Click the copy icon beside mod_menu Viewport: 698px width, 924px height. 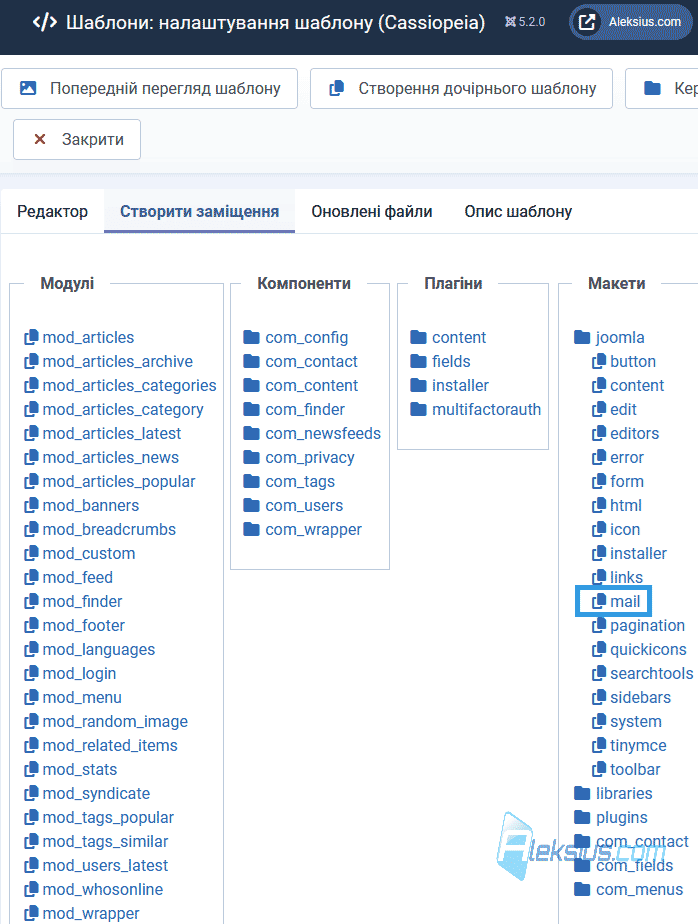(31, 697)
